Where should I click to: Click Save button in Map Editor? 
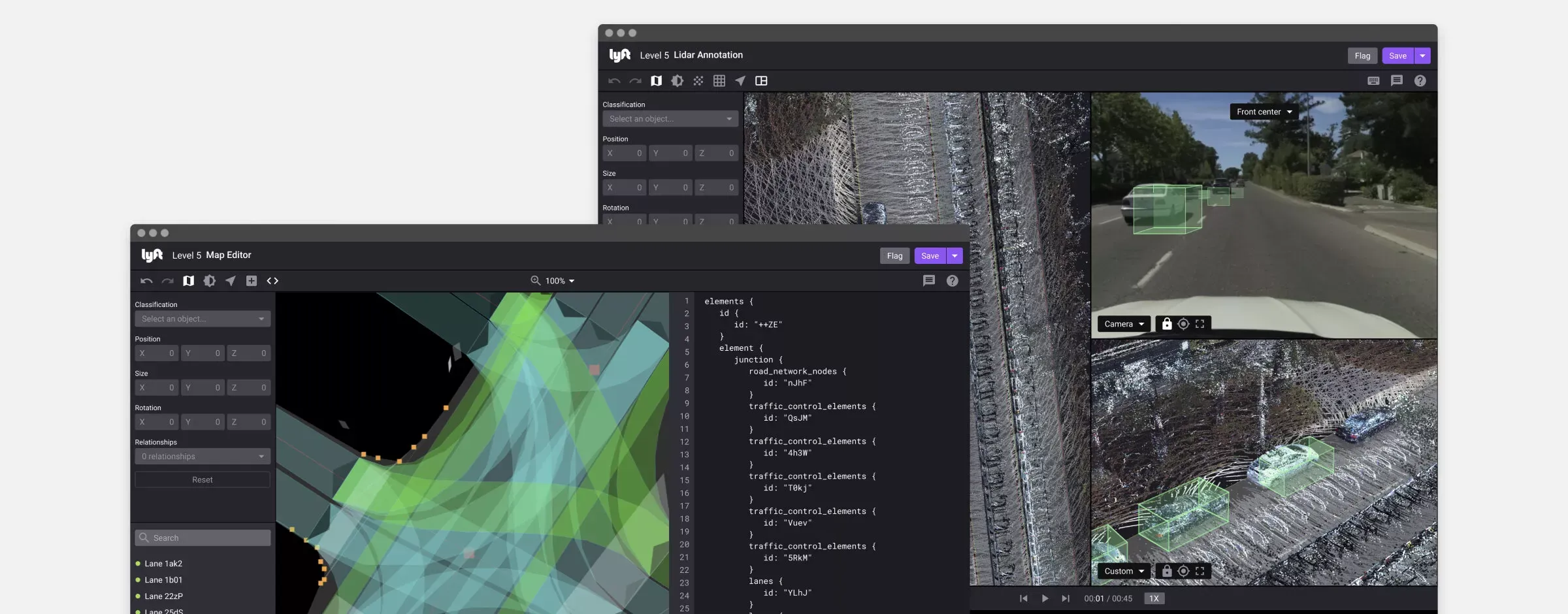(930, 256)
